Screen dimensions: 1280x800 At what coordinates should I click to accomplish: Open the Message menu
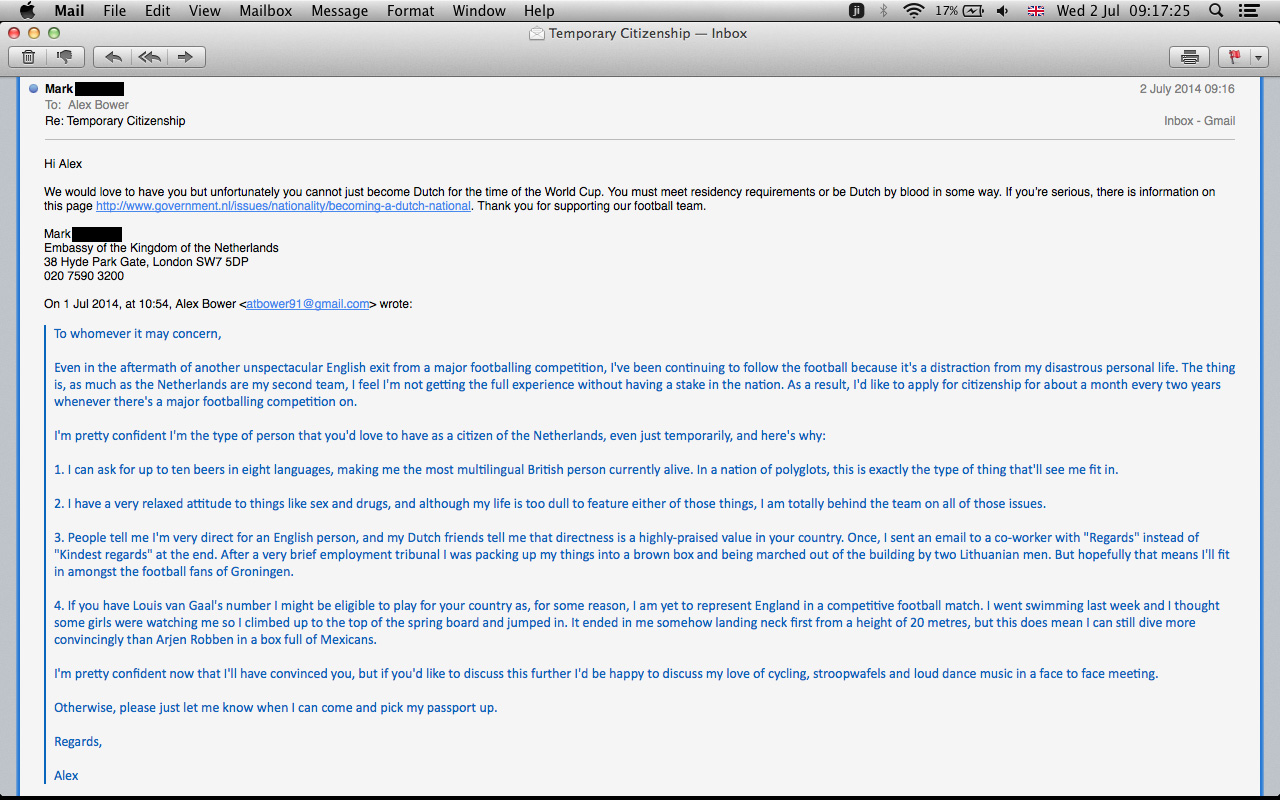[340, 11]
